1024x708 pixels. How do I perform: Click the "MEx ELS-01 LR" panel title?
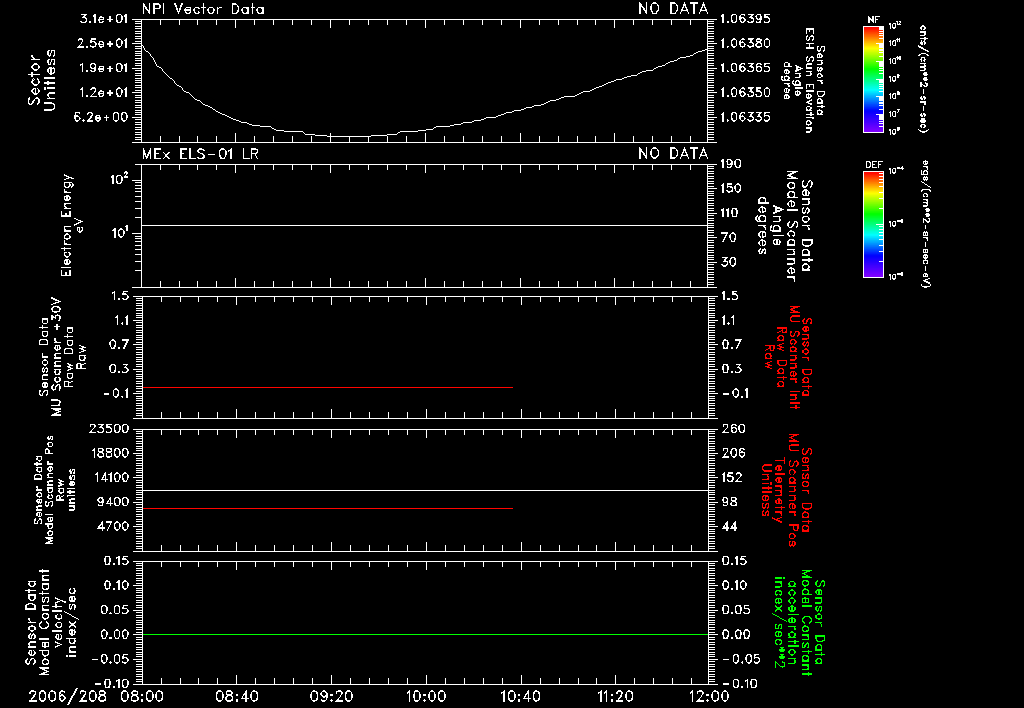point(200,154)
